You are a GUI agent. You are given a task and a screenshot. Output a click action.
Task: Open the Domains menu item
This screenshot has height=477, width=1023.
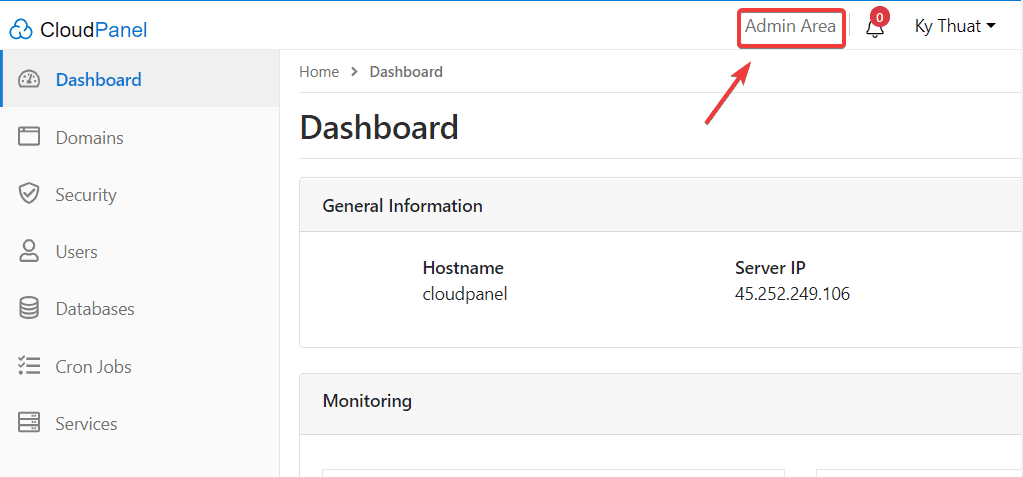[x=89, y=138]
